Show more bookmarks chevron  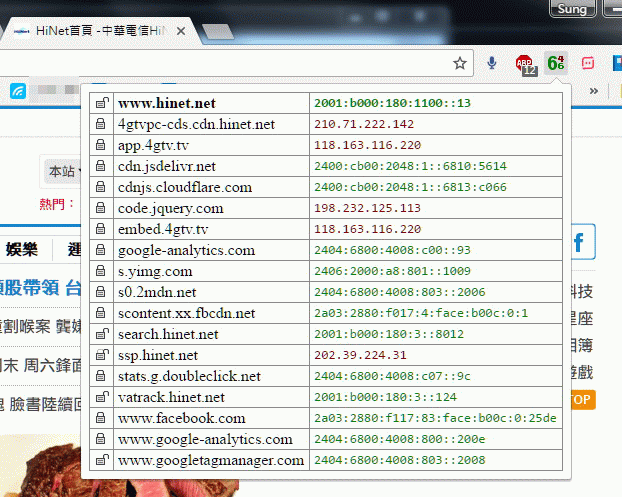[x=593, y=91]
